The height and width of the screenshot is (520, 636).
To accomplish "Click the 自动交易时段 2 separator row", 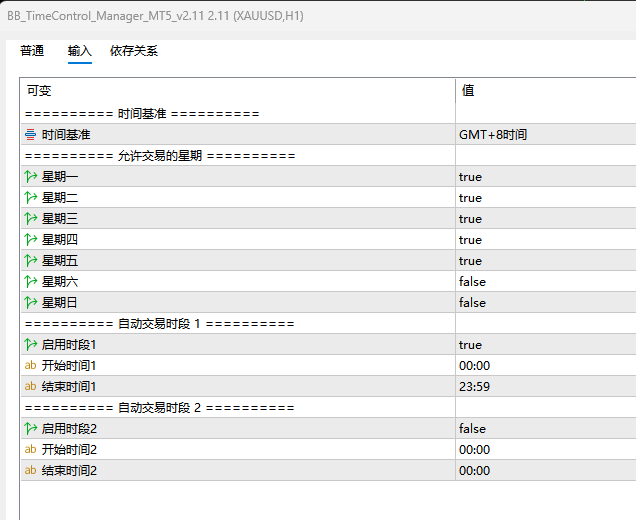I will pyautogui.click(x=159, y=408).
